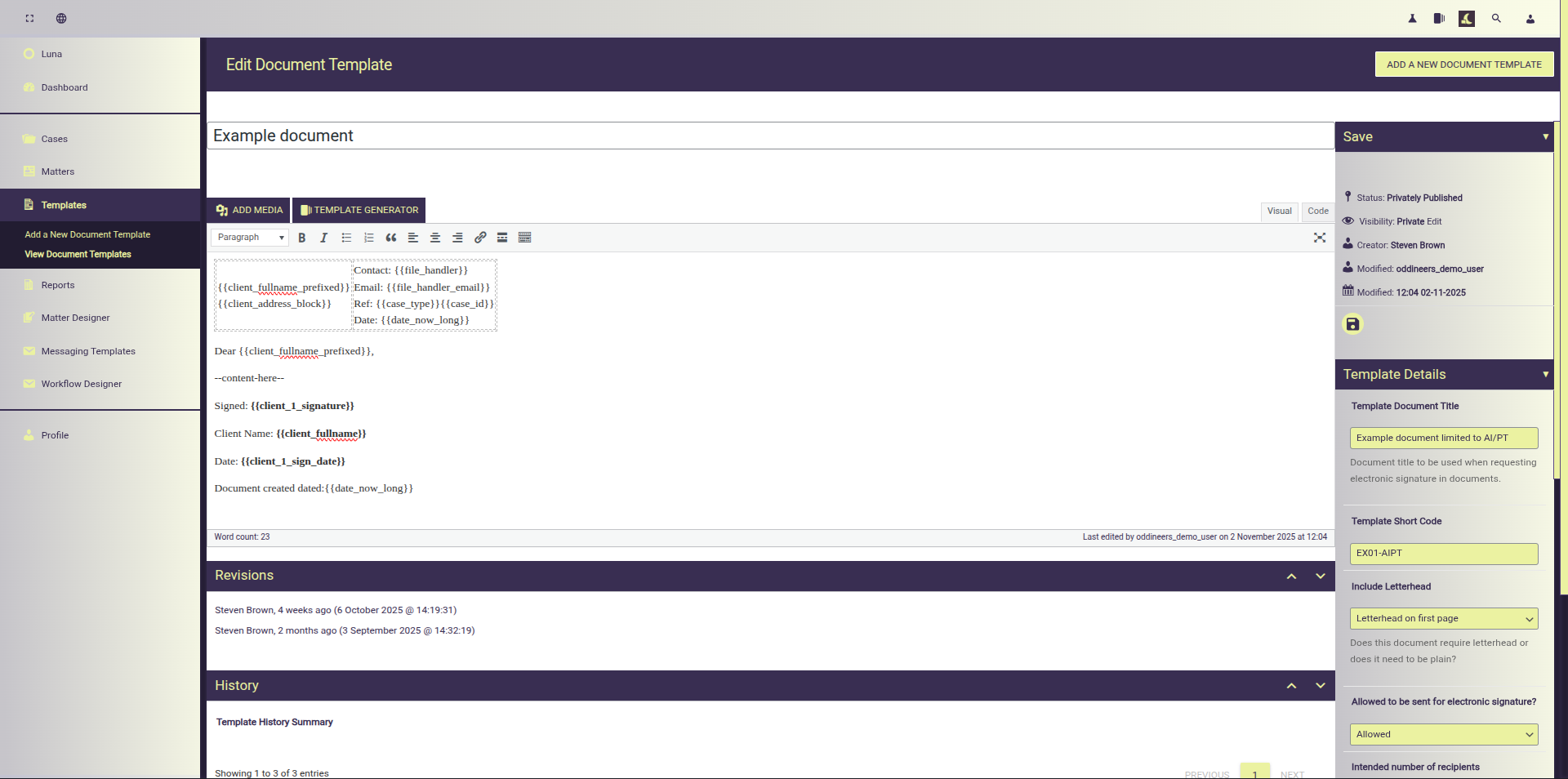Viewport: 1568px width, 779px height.
Task: Toggle the editor fullscreen mode
Action: point(1320,238)
